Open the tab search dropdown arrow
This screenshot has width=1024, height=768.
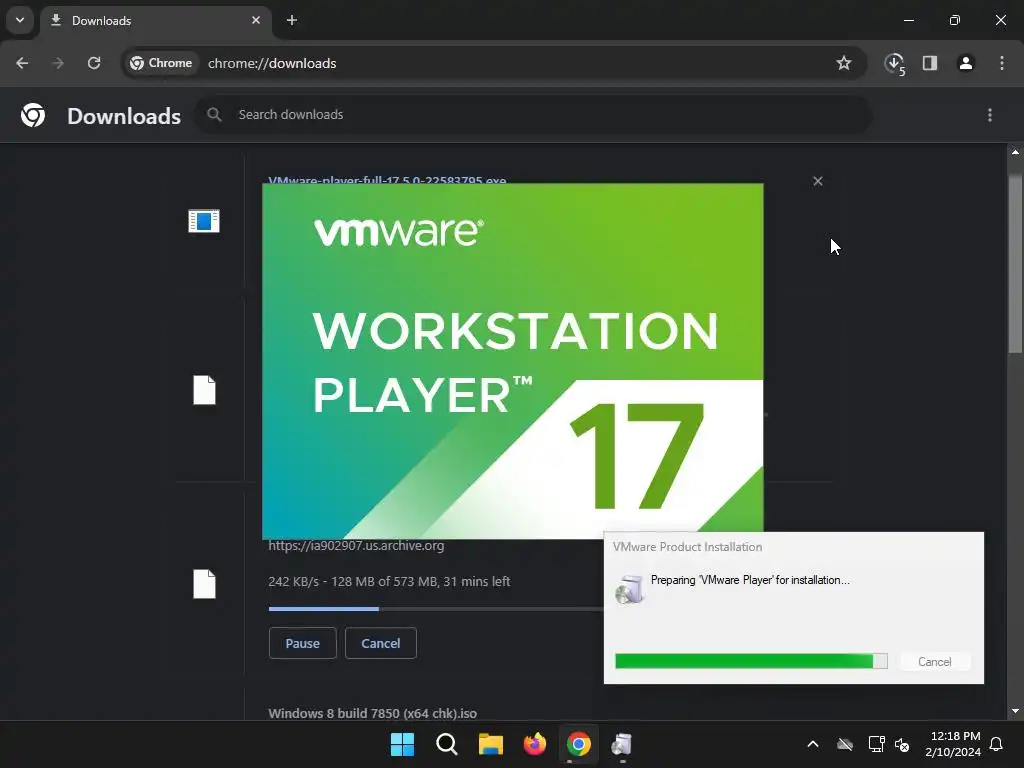coord(20,20)
